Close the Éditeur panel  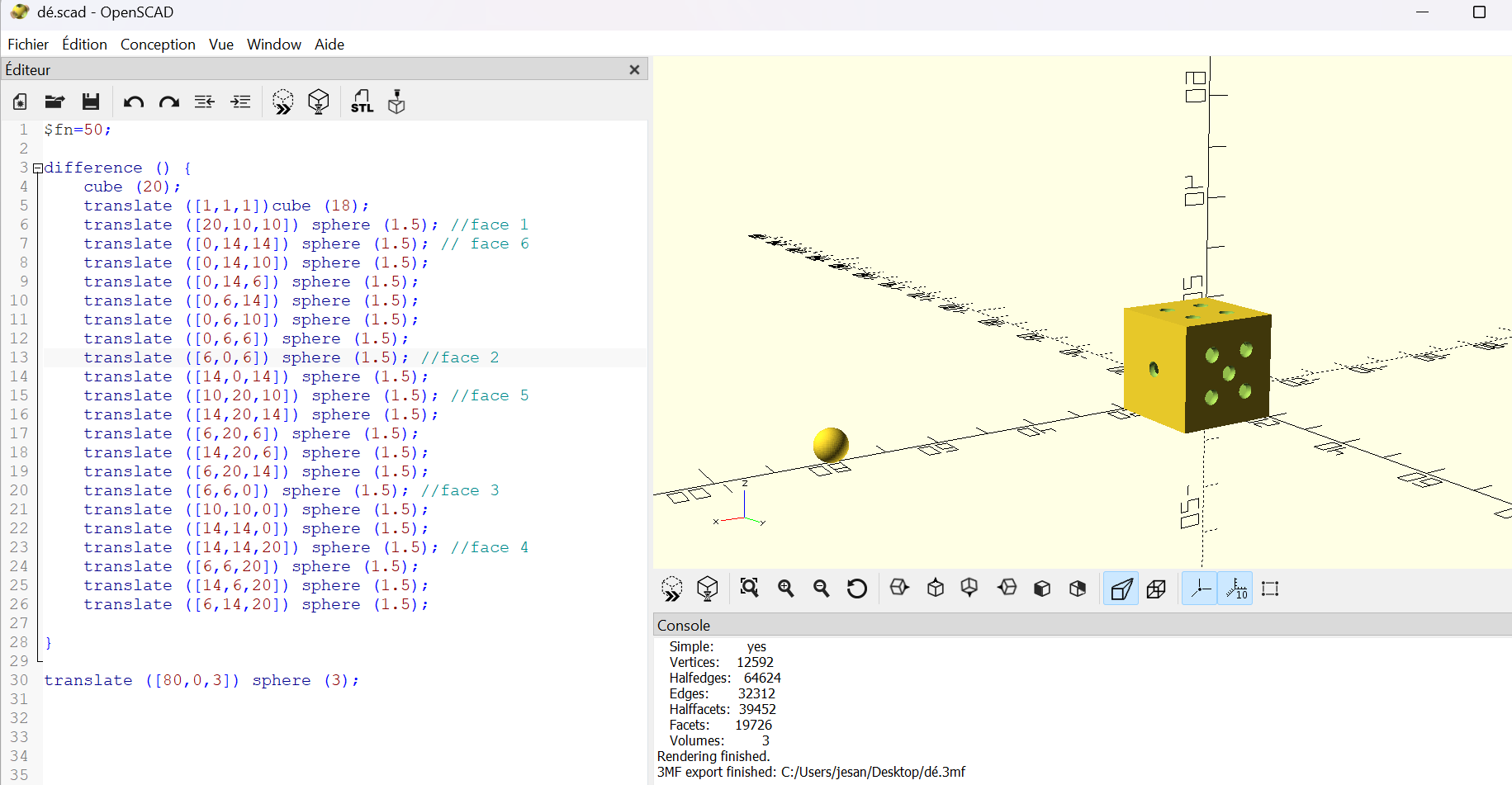[634, 70]
